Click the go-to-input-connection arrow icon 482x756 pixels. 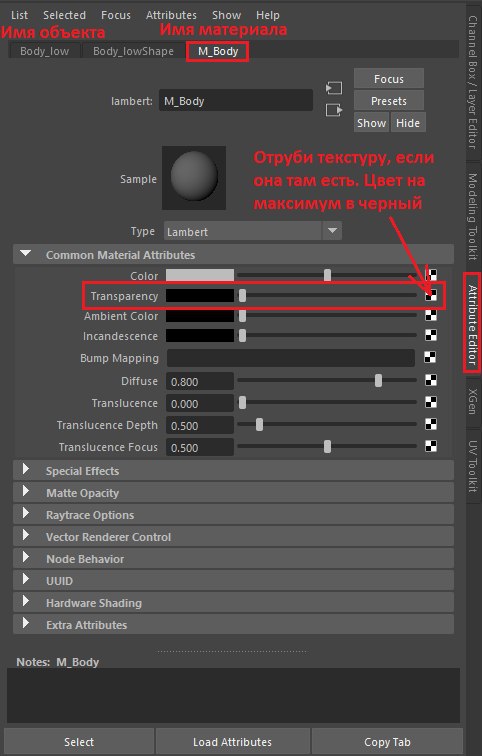click(334, 88)
